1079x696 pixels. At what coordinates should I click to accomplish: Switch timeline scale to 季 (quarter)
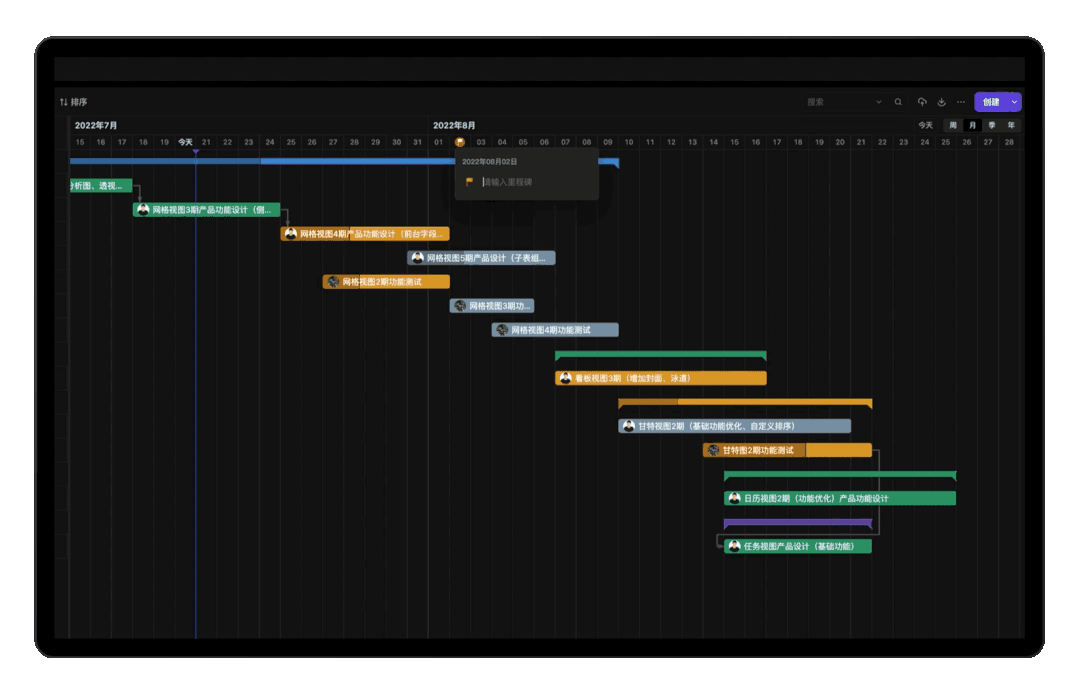[x=992, y=125]
